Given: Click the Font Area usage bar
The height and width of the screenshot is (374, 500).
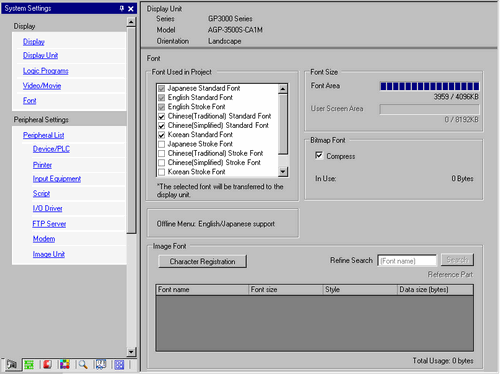Looking at the screenshot, I should coord(430,86).
